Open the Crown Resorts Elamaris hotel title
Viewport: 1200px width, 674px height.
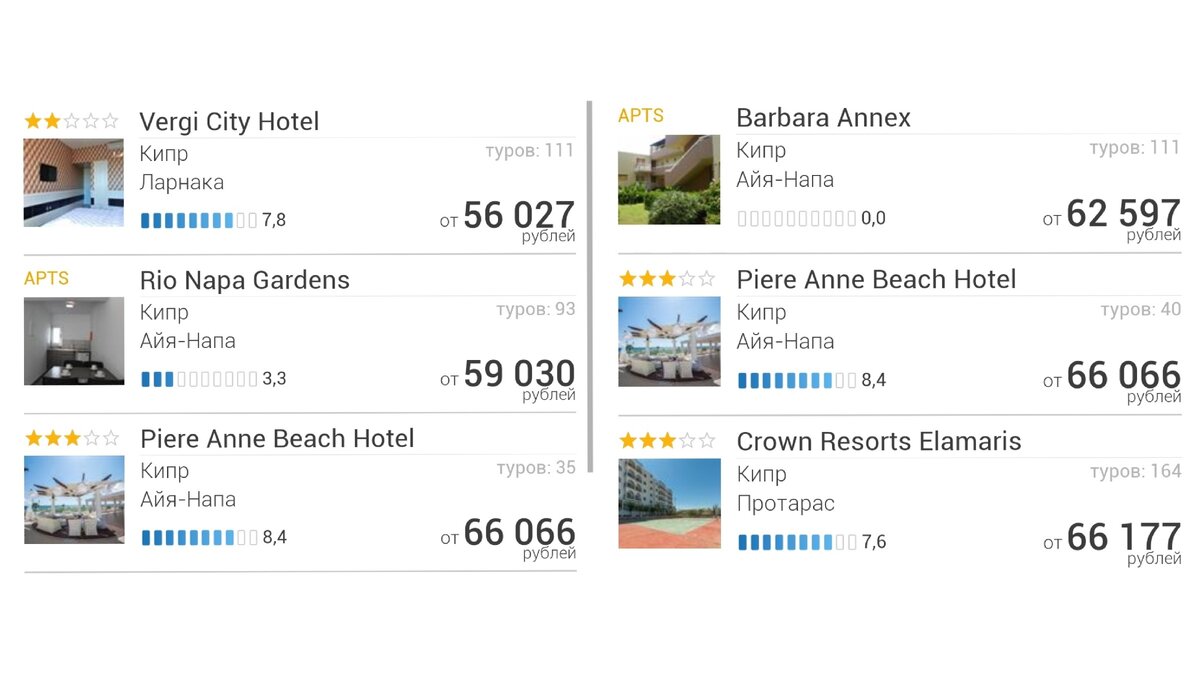click(x=878, y=441)
